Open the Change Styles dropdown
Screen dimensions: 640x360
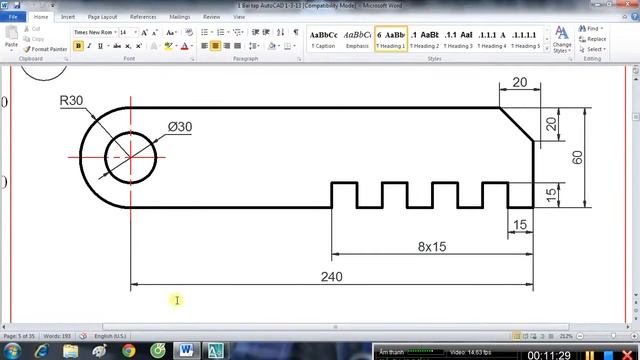point(562,40)
